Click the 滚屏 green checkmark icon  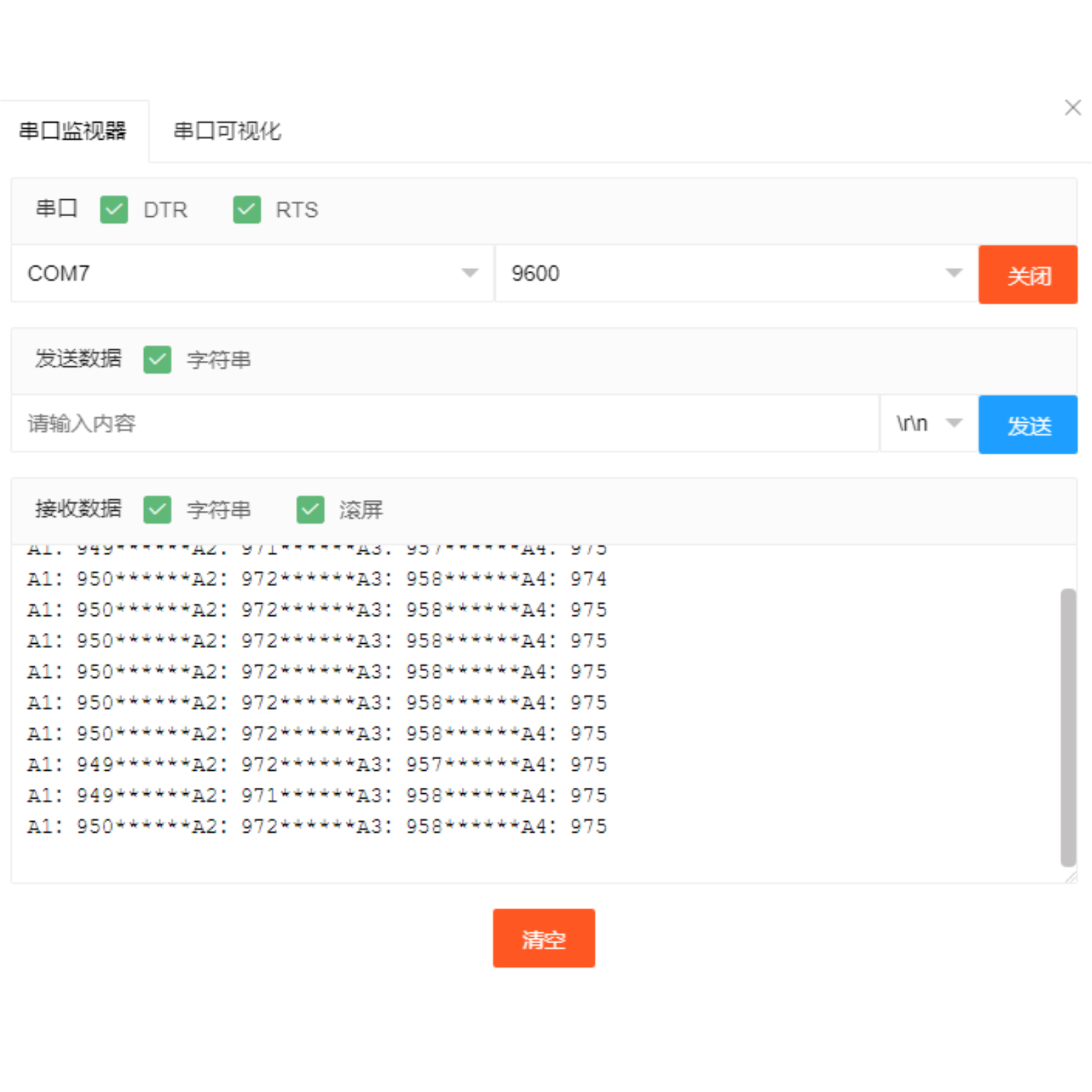[x=310, y=510]
